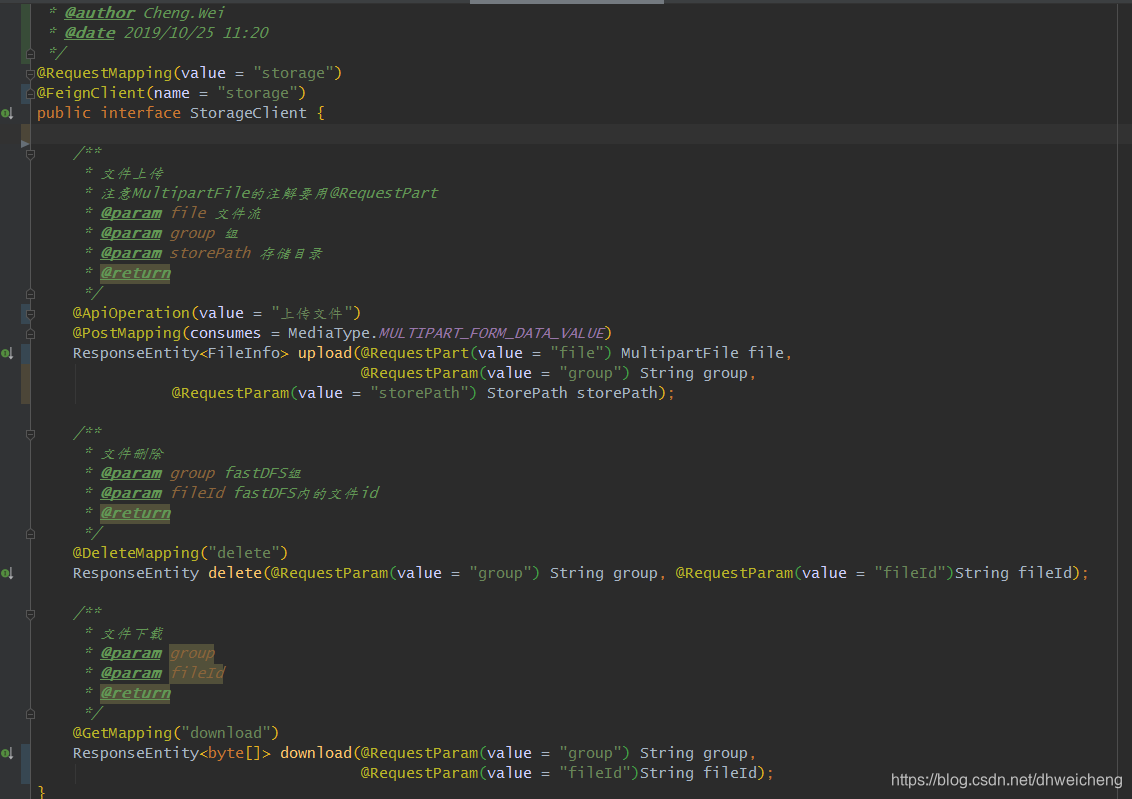Click the author name Cheng.Wei
Screen dimensions: 1132x799
pyautogui.click(x=184, y=13)
